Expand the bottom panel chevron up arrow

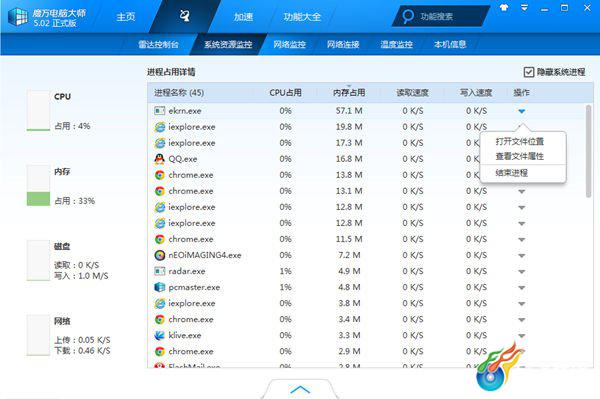300,389
